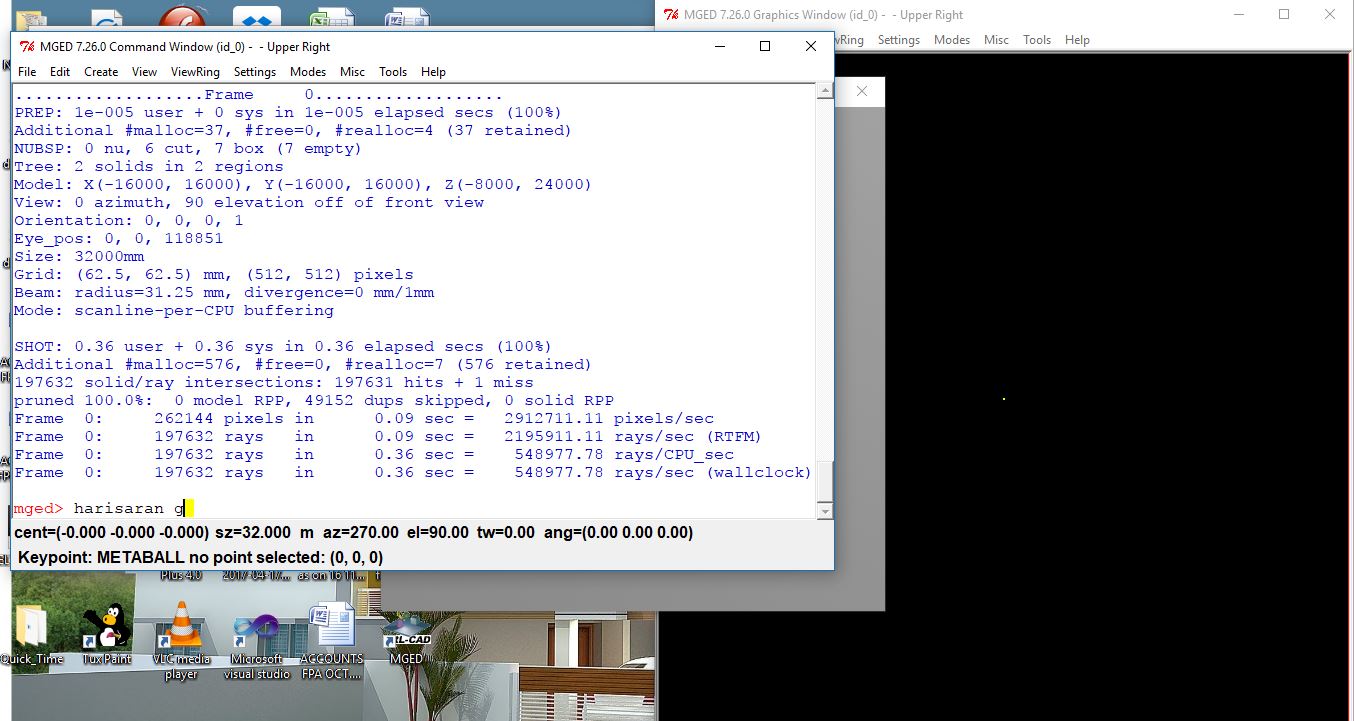Click the 'Mode: scanline-per-CPU buffering' line

(x=174, y=310)
